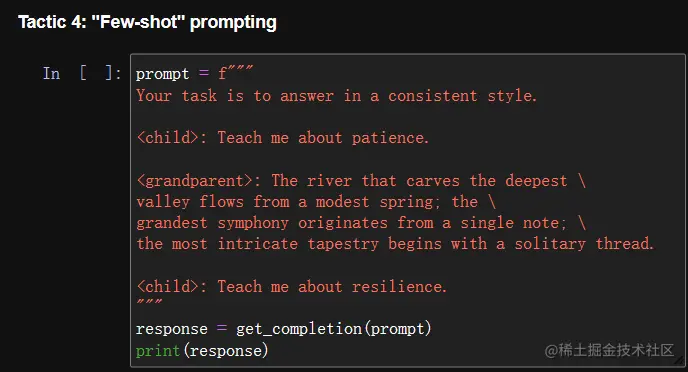The image size is (688, 372).
Task: Click the 'get_completion' function name
Action: click(x=298, y=329)
